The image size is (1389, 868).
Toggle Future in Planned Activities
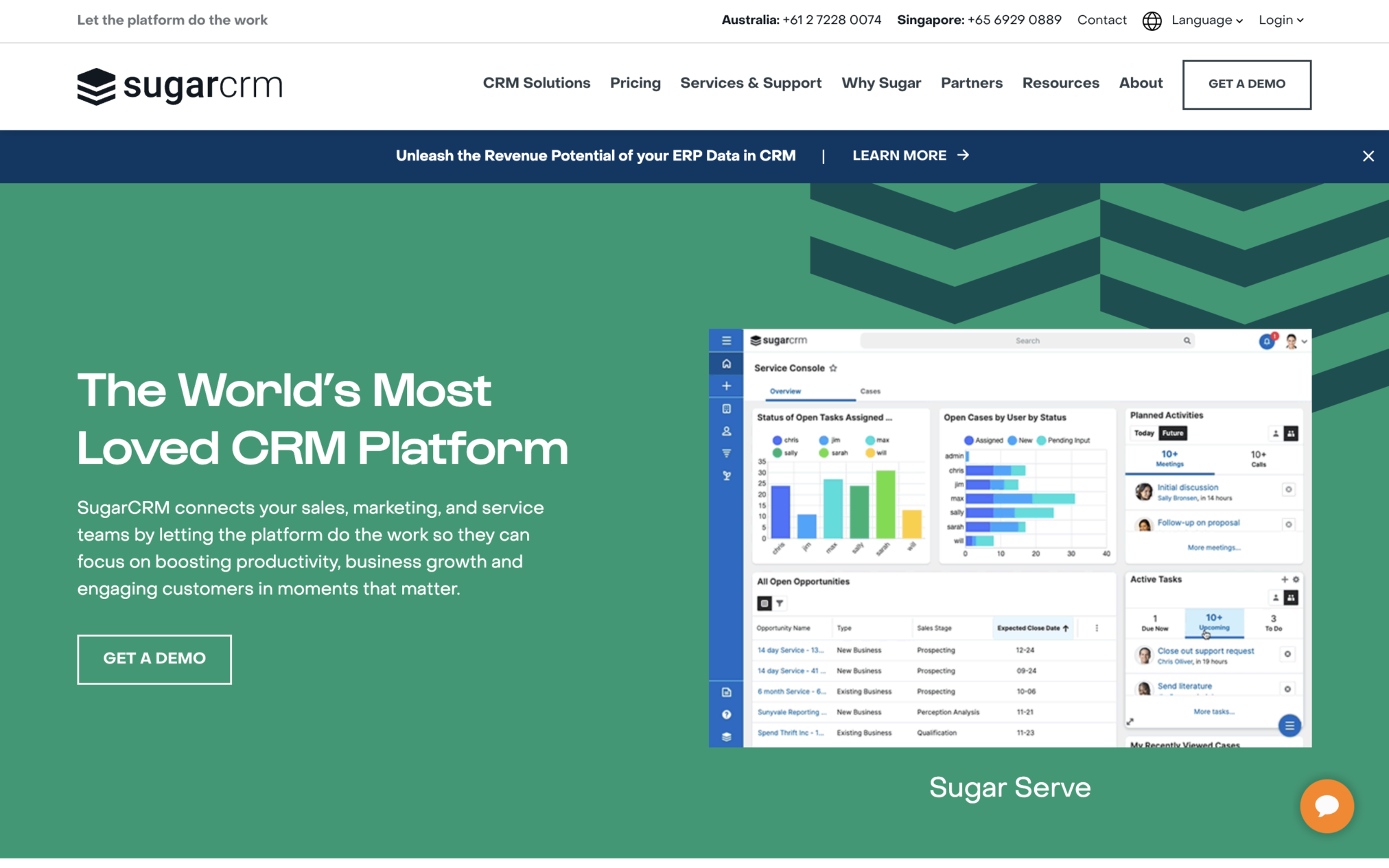[x=1172, y=433]
